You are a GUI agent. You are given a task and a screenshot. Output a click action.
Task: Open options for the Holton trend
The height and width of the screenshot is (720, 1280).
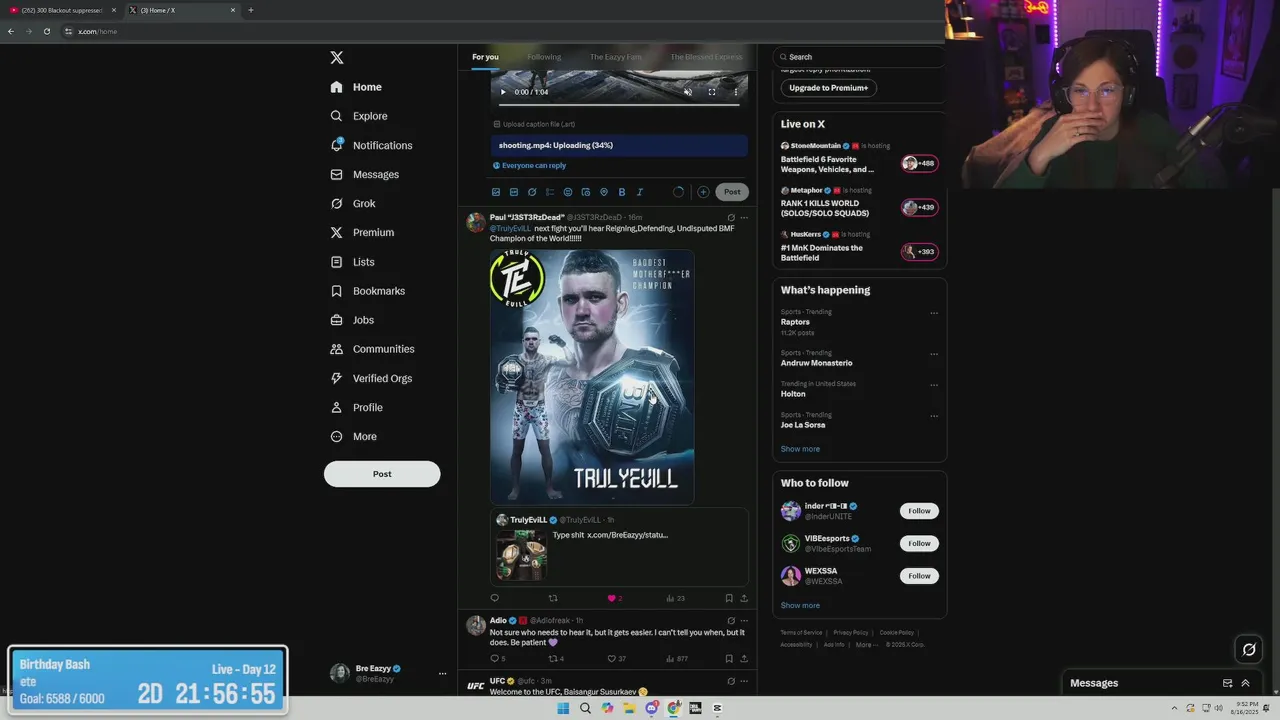click(x=934, y=385)
